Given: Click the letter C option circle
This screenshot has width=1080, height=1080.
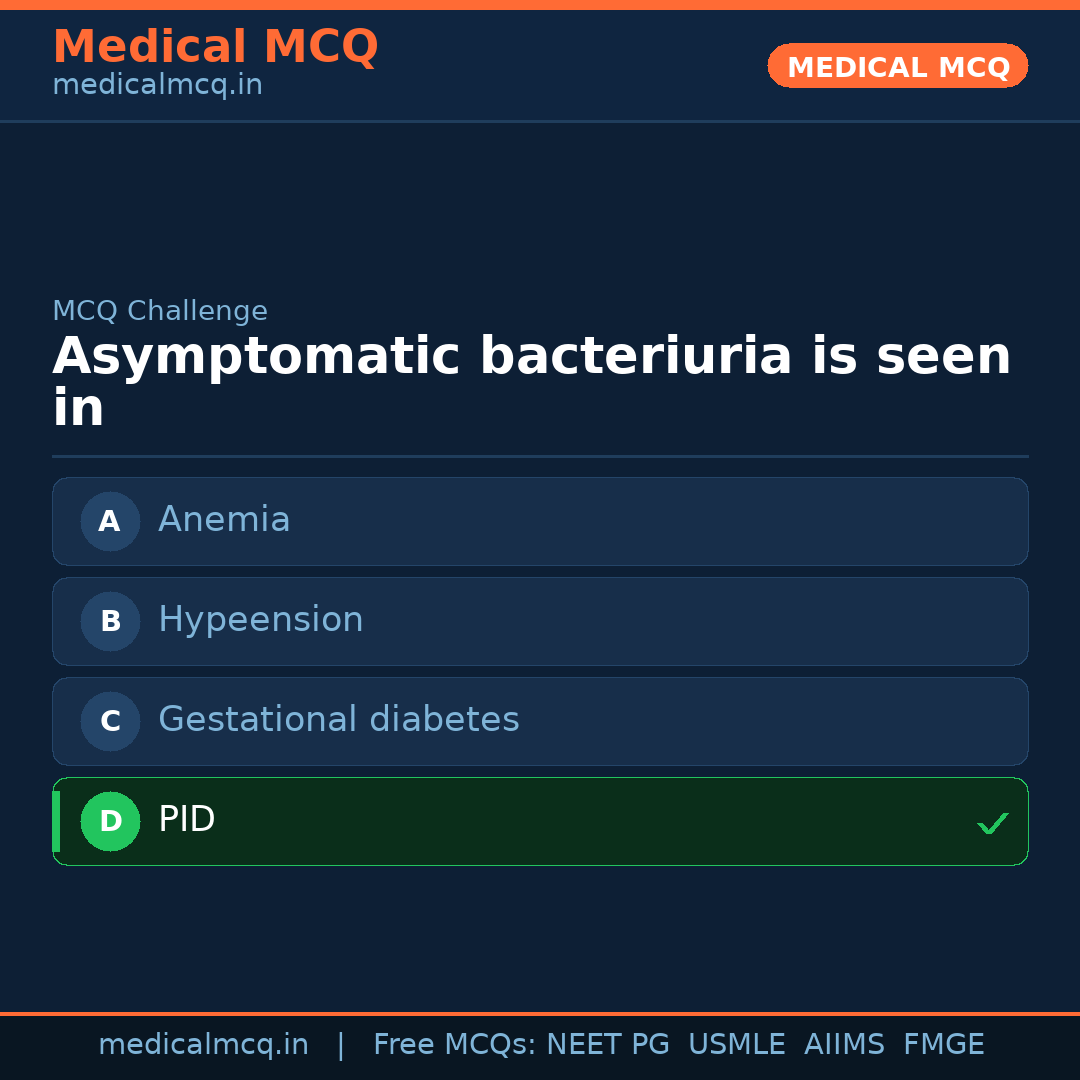Looking at the screenshot, I should tap(110, 721).
